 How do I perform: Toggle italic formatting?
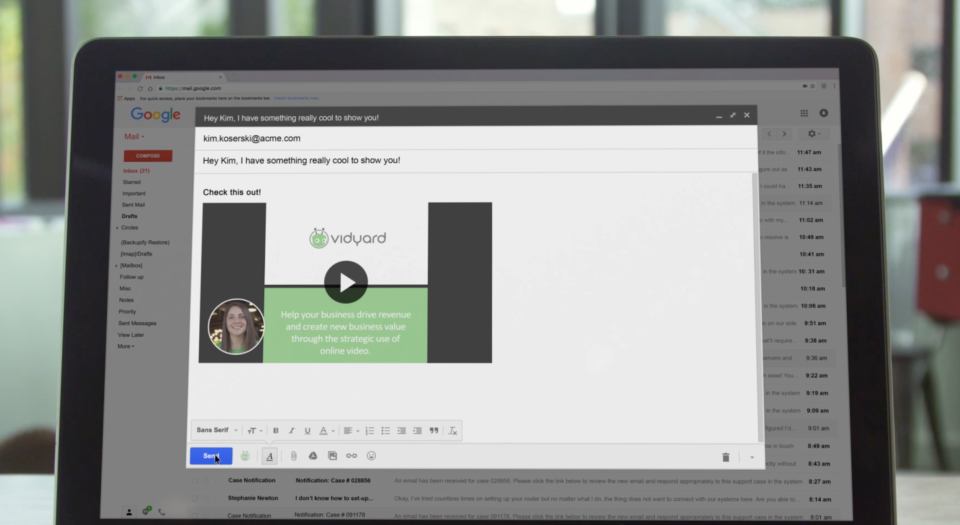click(x=291, y=431)
